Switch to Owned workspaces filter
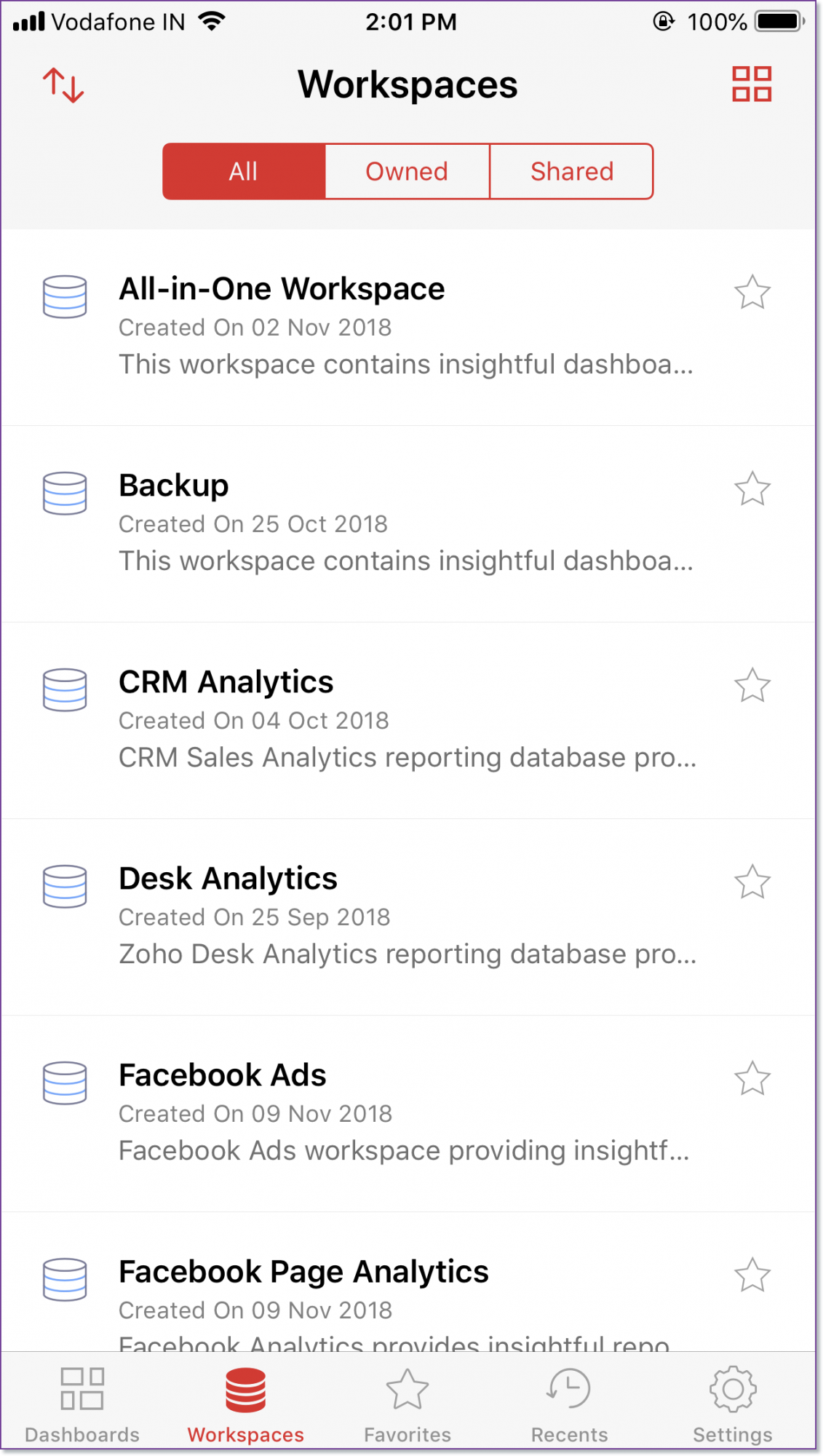The width and height of the screenshot is (823, 1456). (407, 172)
